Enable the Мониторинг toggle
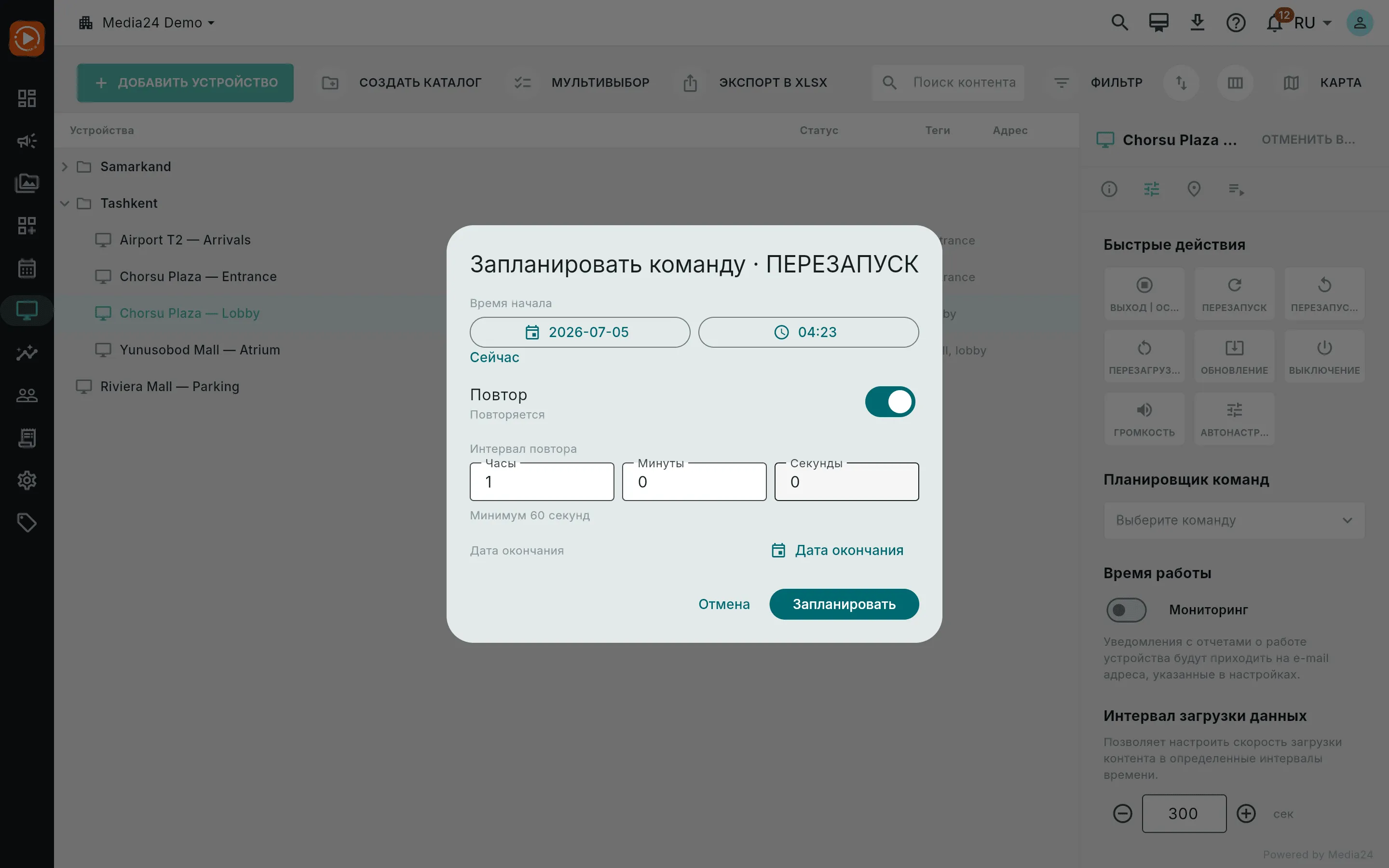Image resolution: width=1389 pixels, height=868 pixels. [x=1126, y=610]
